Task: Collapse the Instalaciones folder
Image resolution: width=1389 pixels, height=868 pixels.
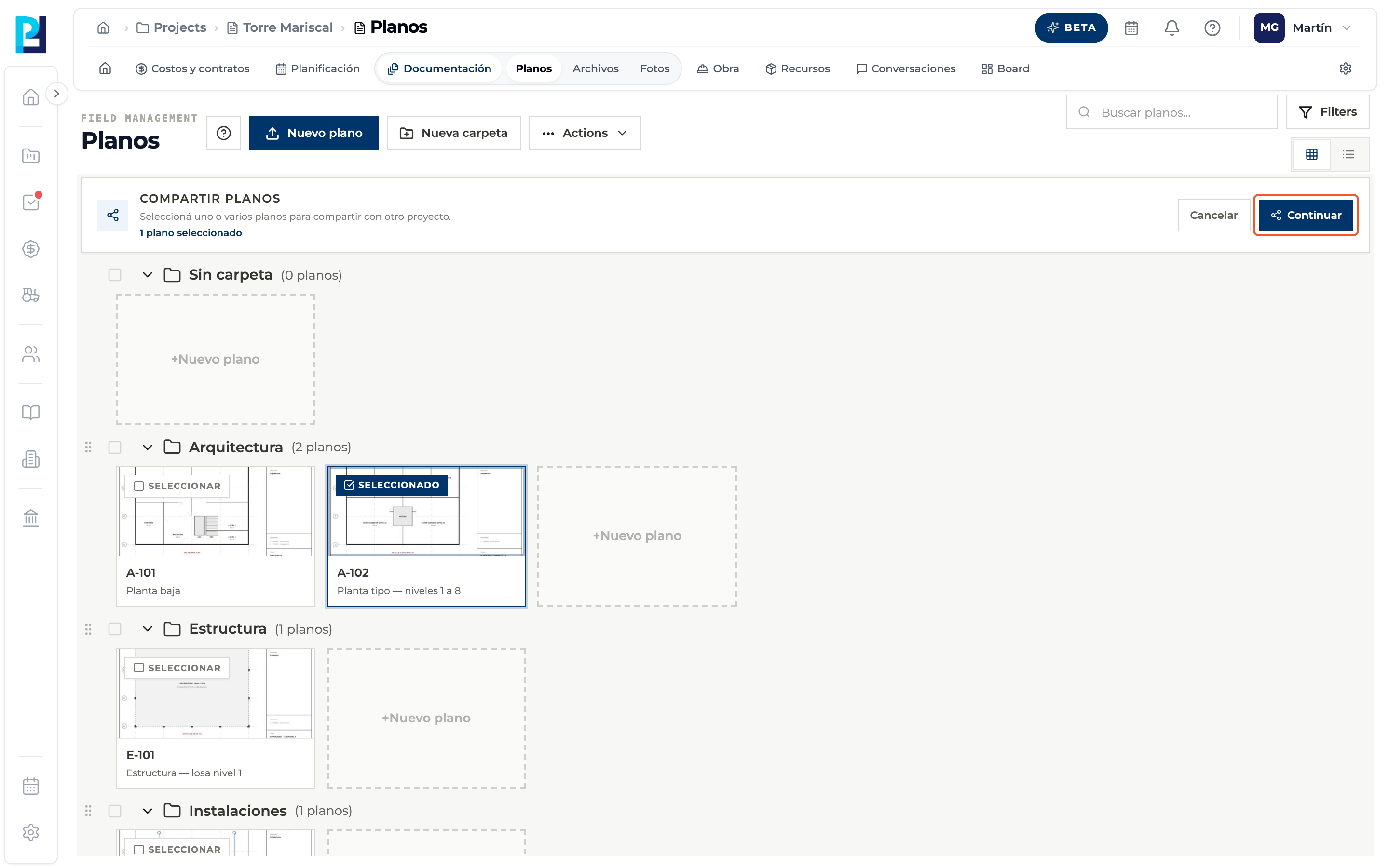Action: (148, 811)
